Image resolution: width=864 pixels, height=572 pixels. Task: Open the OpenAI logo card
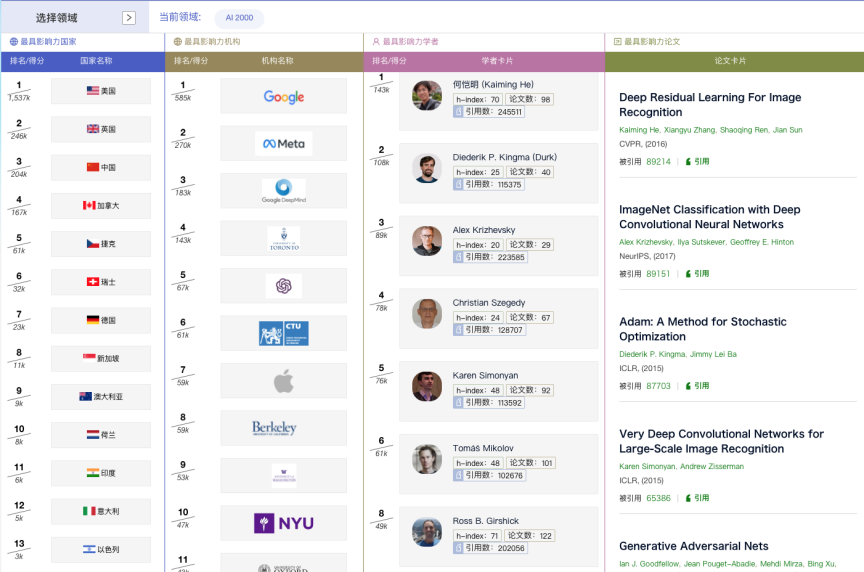(284, 286)
